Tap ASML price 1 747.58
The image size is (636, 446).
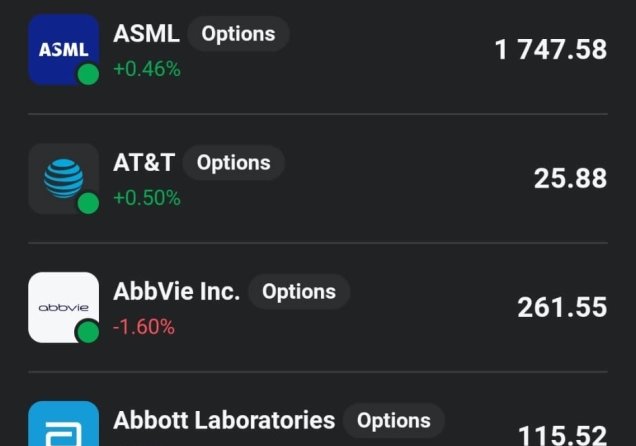(x=551, y=49)
